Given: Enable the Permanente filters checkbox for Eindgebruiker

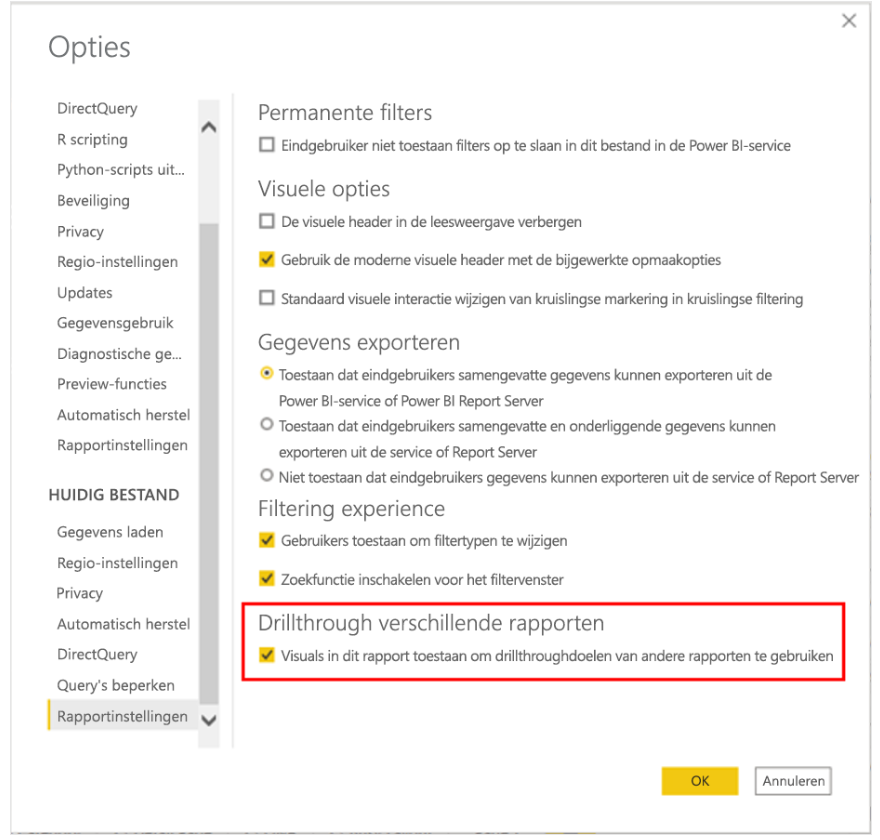Looking at the screenshot, I should 267,145.
